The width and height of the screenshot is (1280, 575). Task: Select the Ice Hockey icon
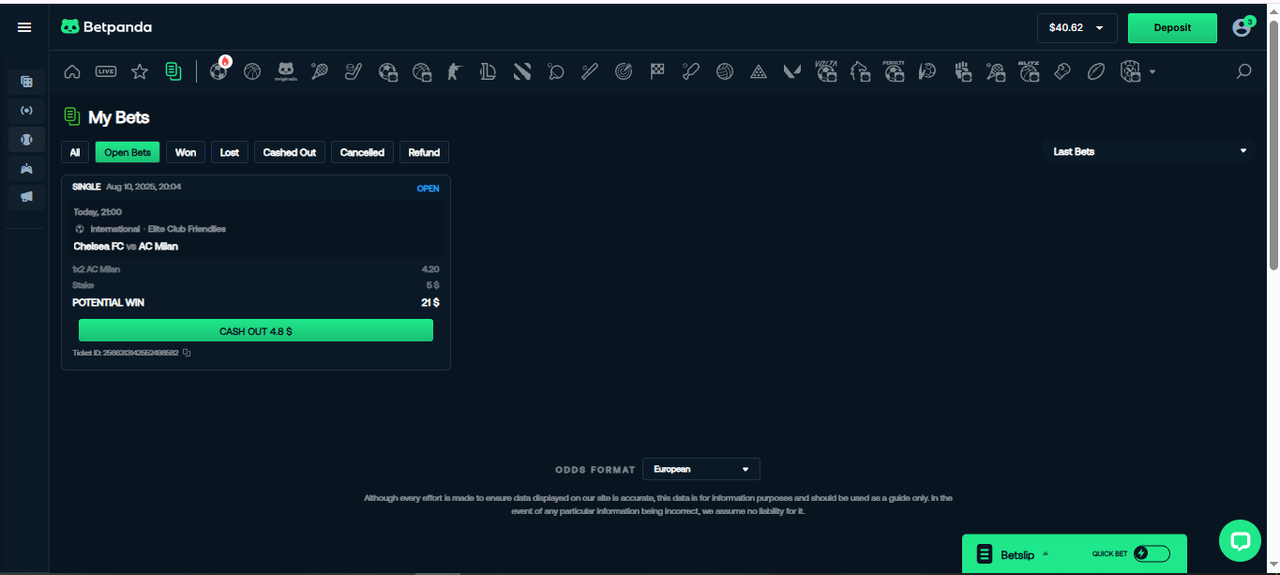tap(354, 72)
